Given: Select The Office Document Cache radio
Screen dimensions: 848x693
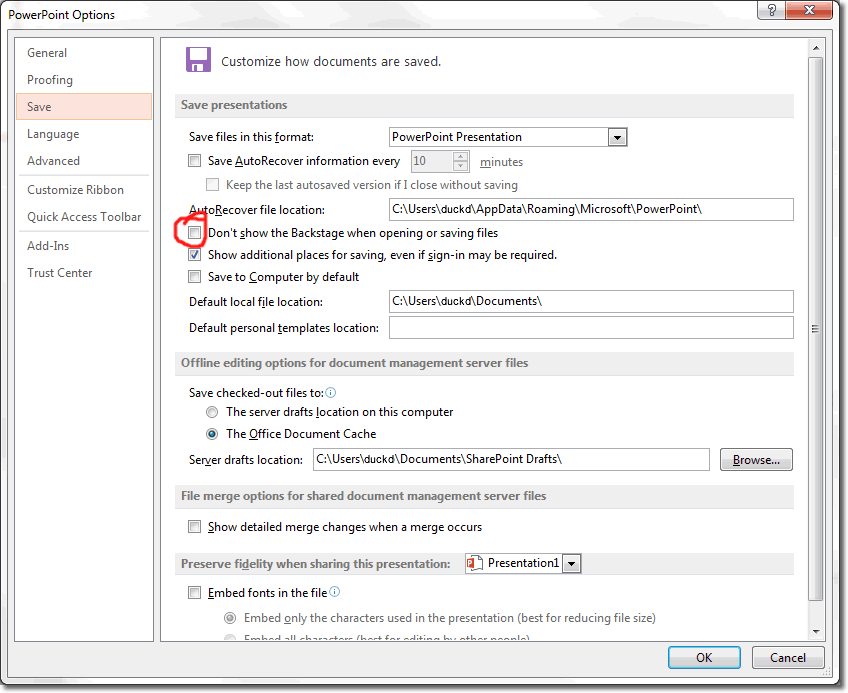Looking at the screenshot, I should pyautogui.click(x=212, y=434).
